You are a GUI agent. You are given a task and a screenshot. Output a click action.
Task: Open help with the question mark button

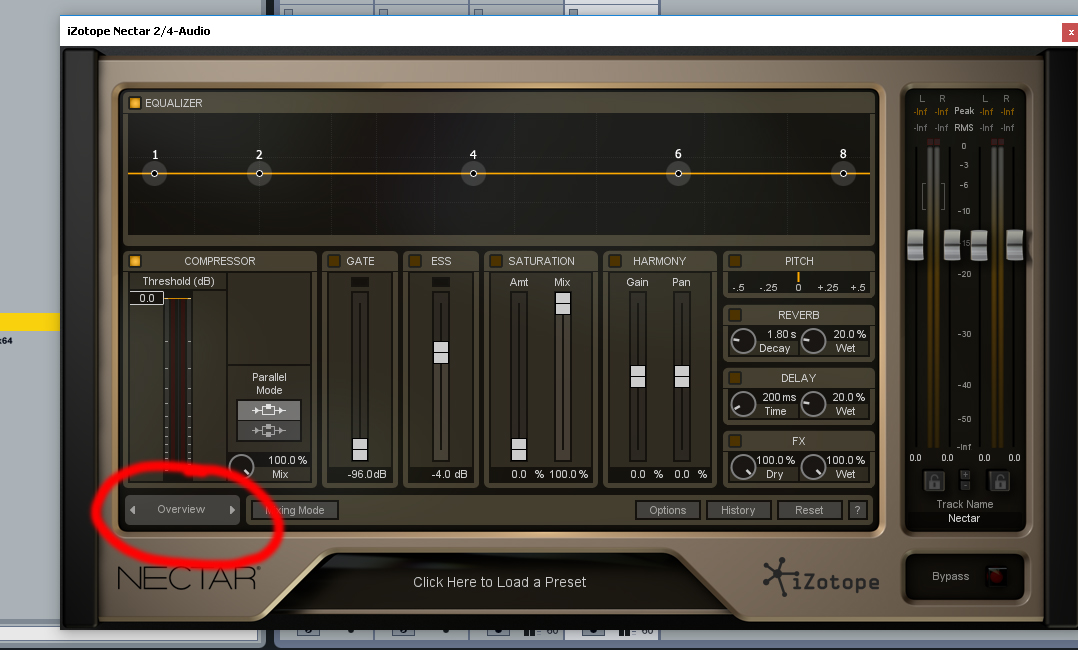pos(857,510)
